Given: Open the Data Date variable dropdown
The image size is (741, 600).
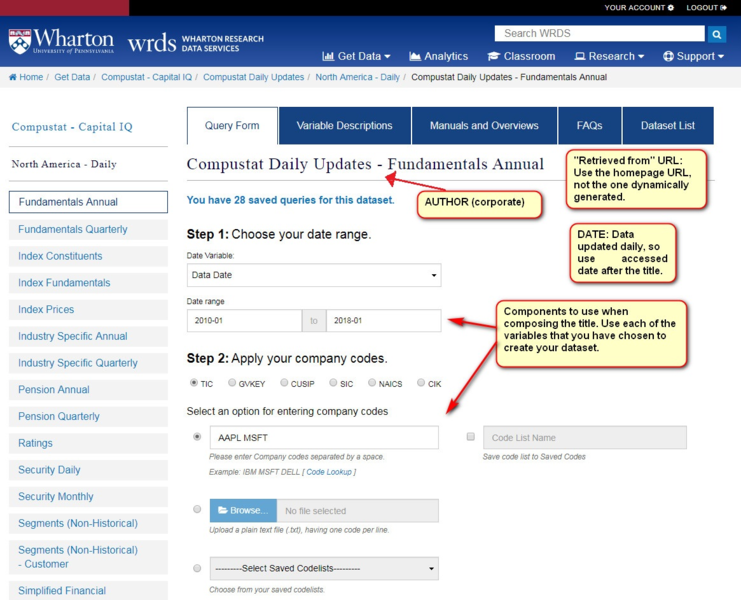Looking at the screenshot, I should pos(314,275).
